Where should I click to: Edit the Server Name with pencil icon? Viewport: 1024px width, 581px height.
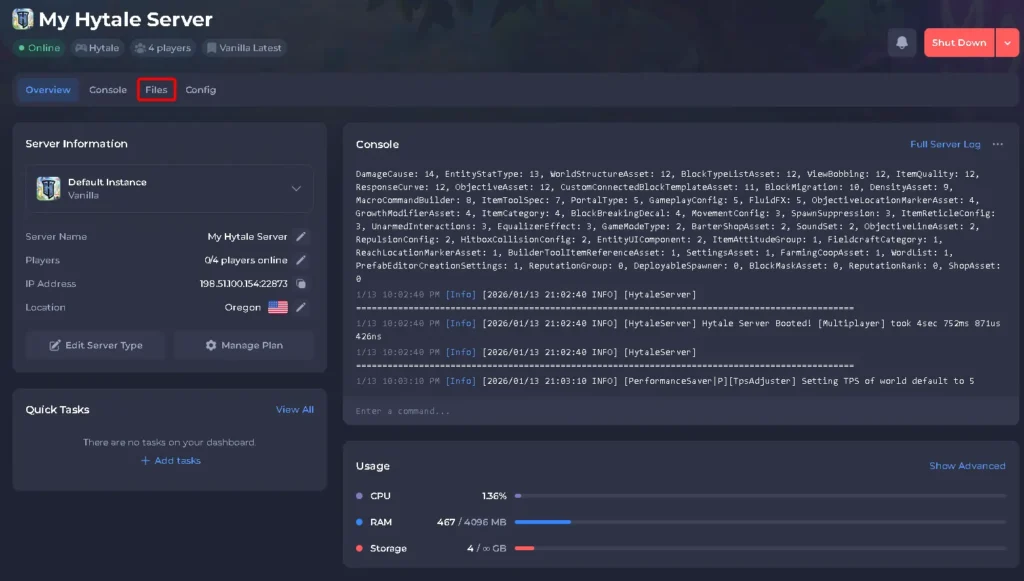point(301,236)
